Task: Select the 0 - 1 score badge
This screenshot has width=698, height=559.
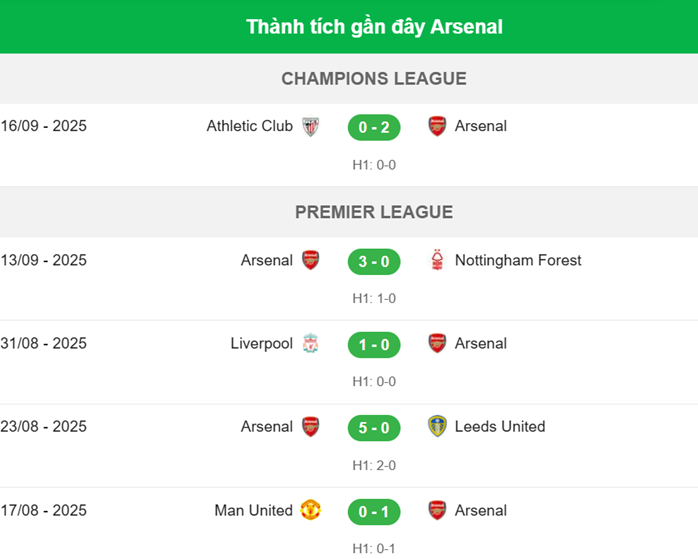Action: [x=374, y=512]
